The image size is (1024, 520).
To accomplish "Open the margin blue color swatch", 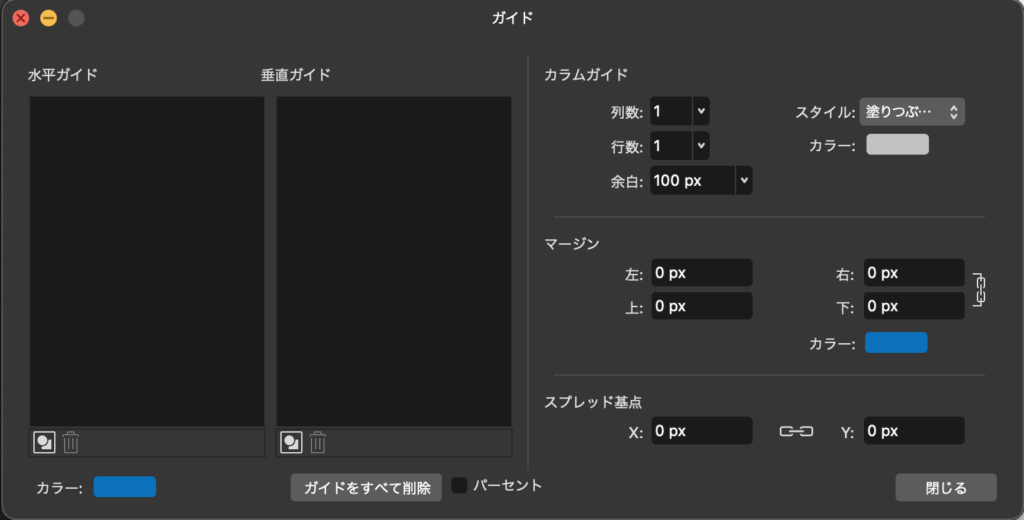I will [896, 343].
